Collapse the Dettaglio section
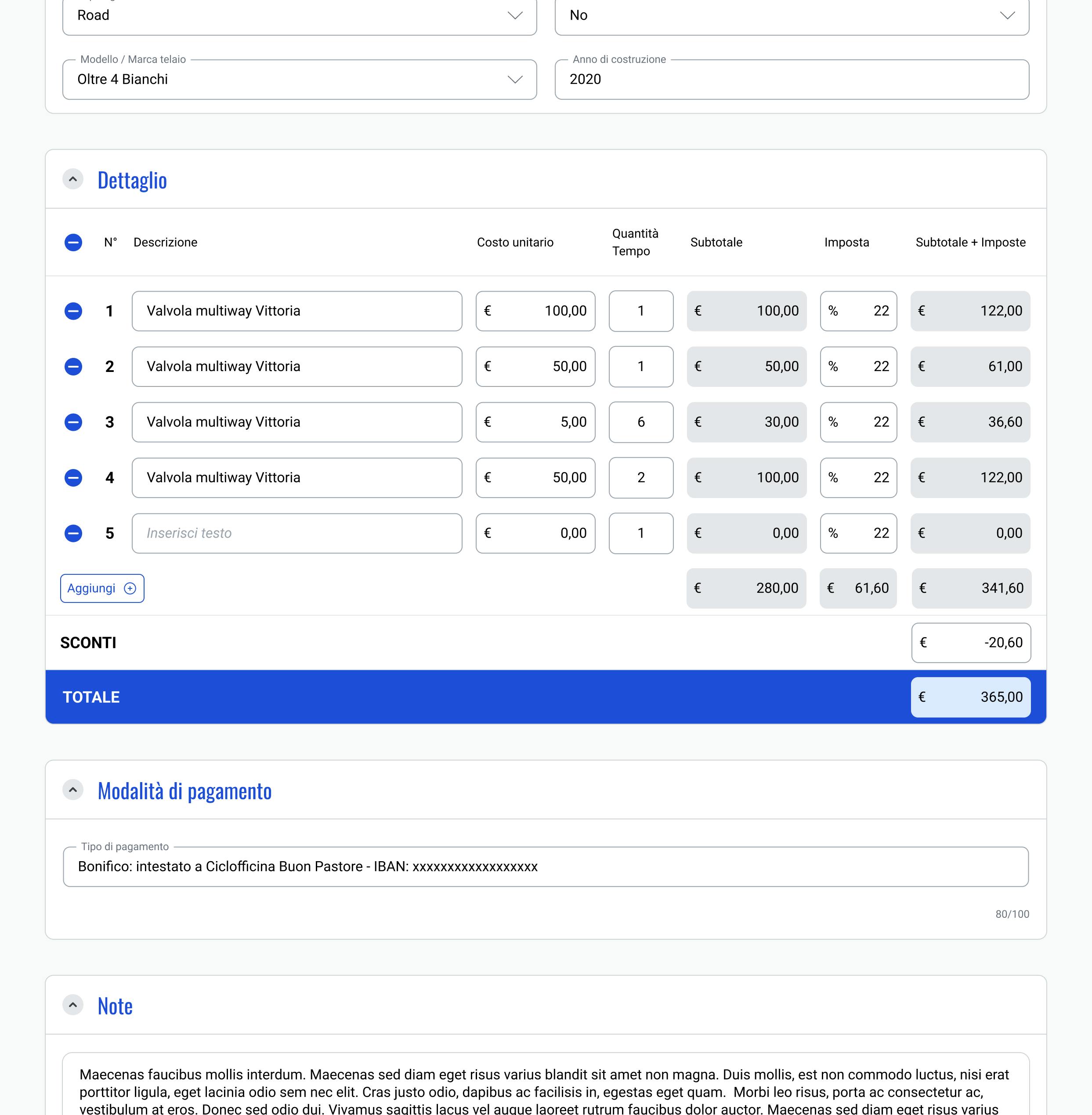This screenshot has height=1115, width=1092. (x=73, y=180)
